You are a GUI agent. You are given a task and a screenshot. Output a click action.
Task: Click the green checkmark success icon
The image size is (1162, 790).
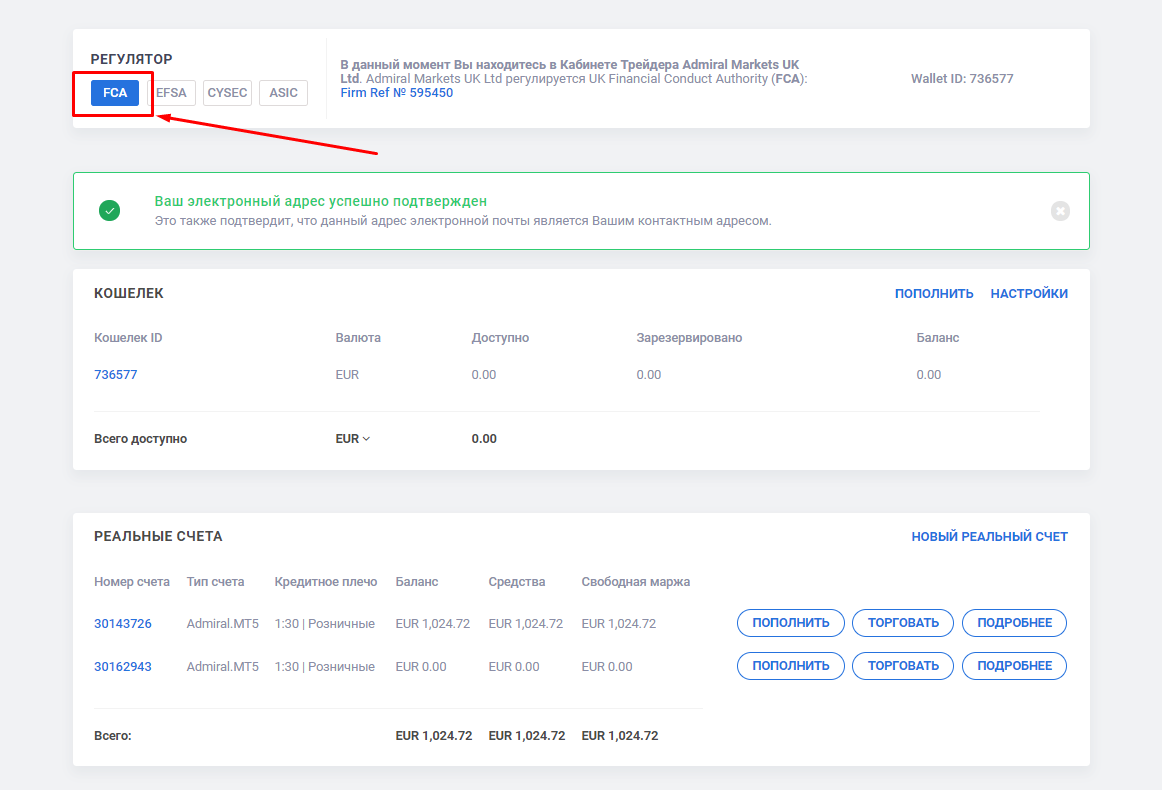pyautogui.click(x=110, y=210)
